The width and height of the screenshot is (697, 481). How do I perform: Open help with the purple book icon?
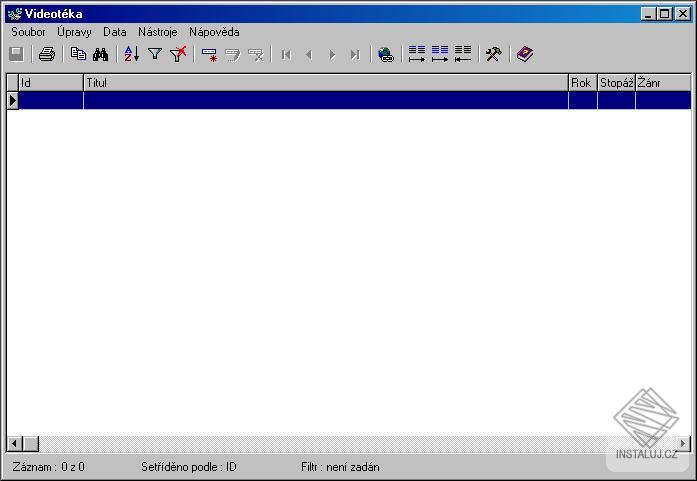coord(525,54)
